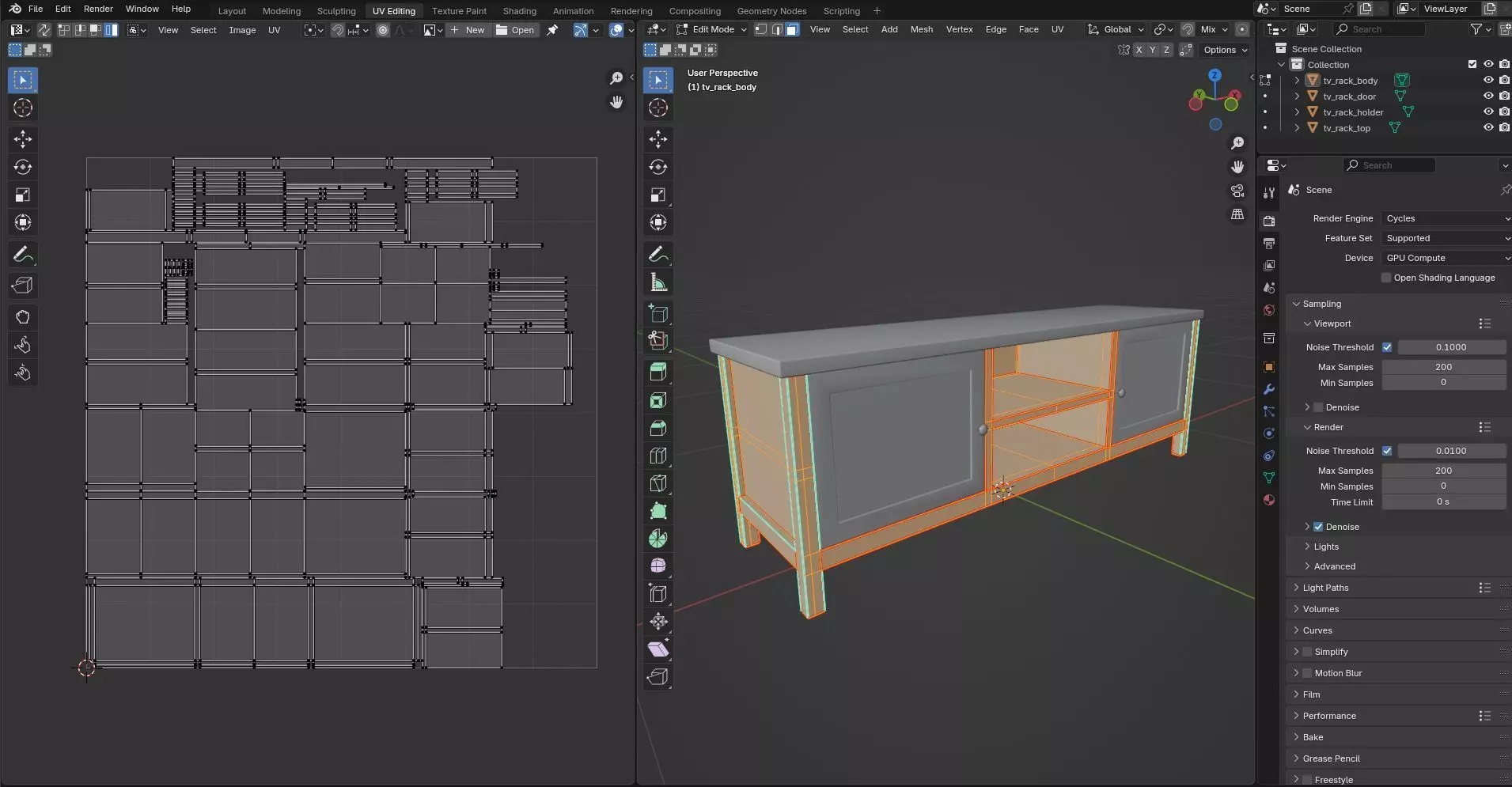The image size is (1512, 787).
Task: Expand tv_rack_body tree item
Action: coord(1297,80)
